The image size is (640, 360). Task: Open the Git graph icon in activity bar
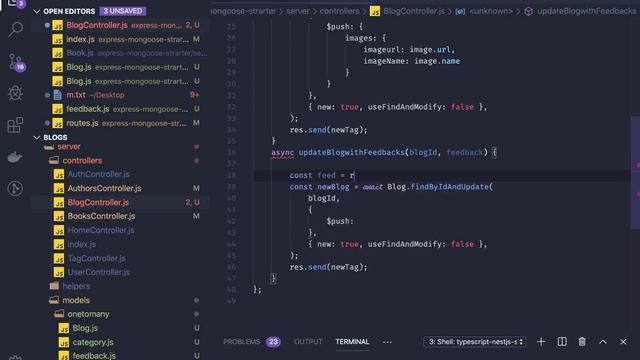pyautogui.click(x=16, y=188)
